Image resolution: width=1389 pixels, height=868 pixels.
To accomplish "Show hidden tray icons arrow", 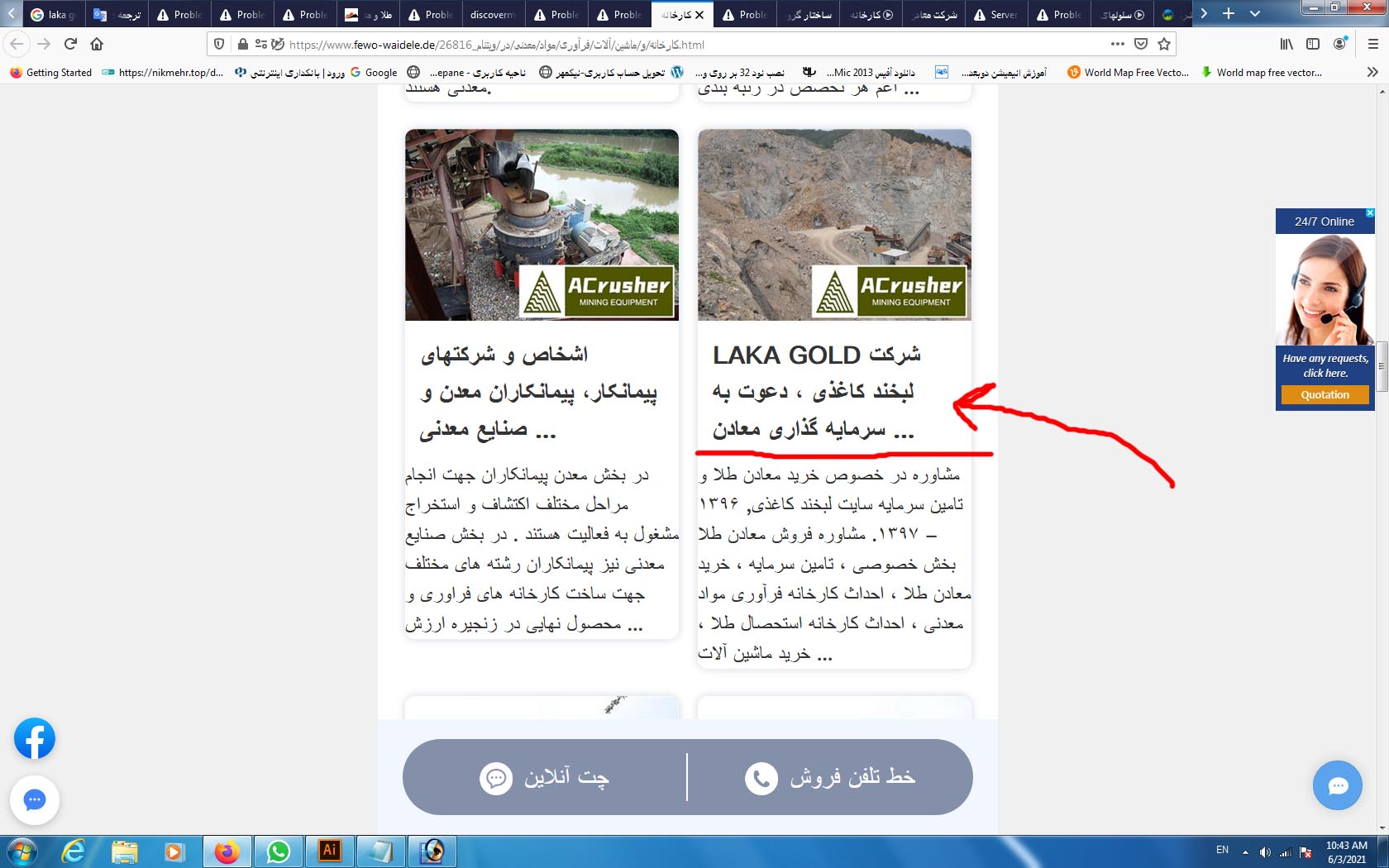I will pos(1244,851).
